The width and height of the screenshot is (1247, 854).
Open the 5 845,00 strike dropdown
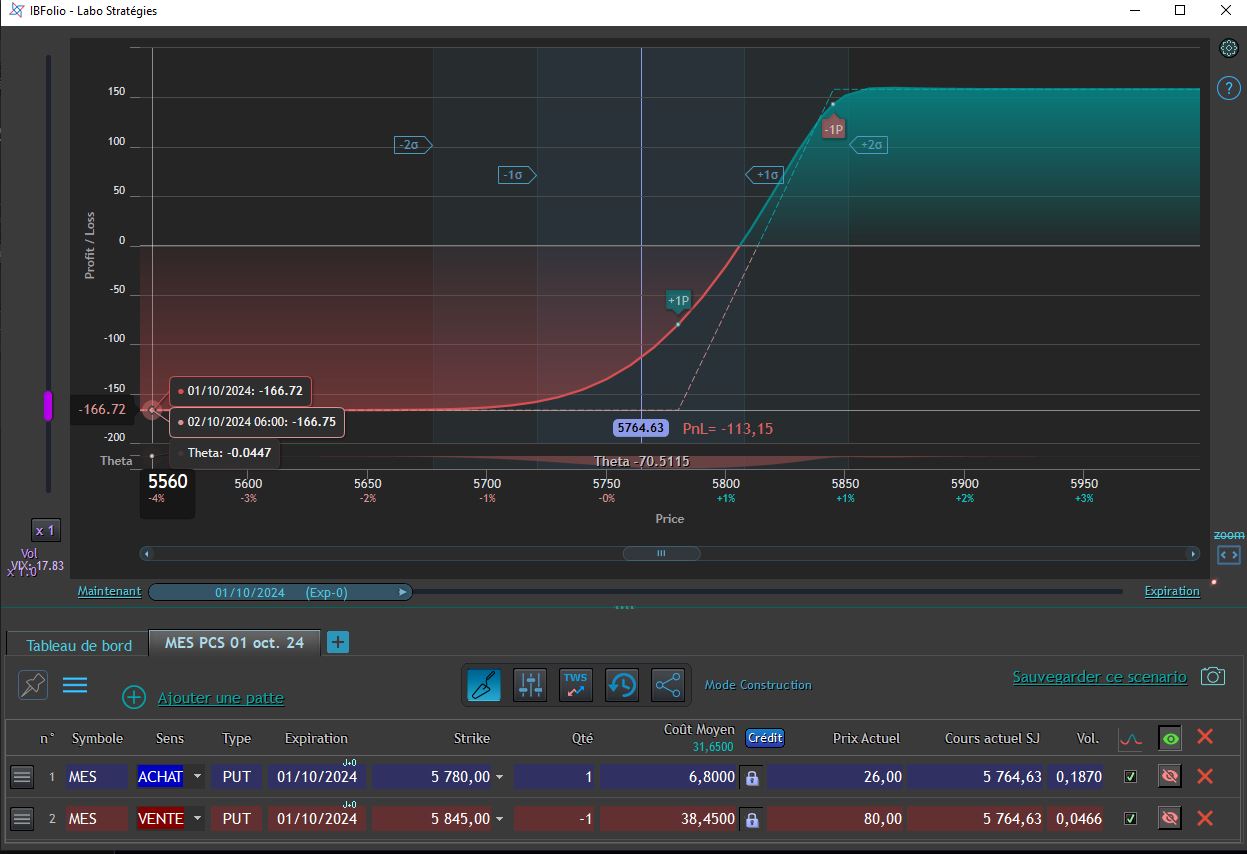[500, 819]
